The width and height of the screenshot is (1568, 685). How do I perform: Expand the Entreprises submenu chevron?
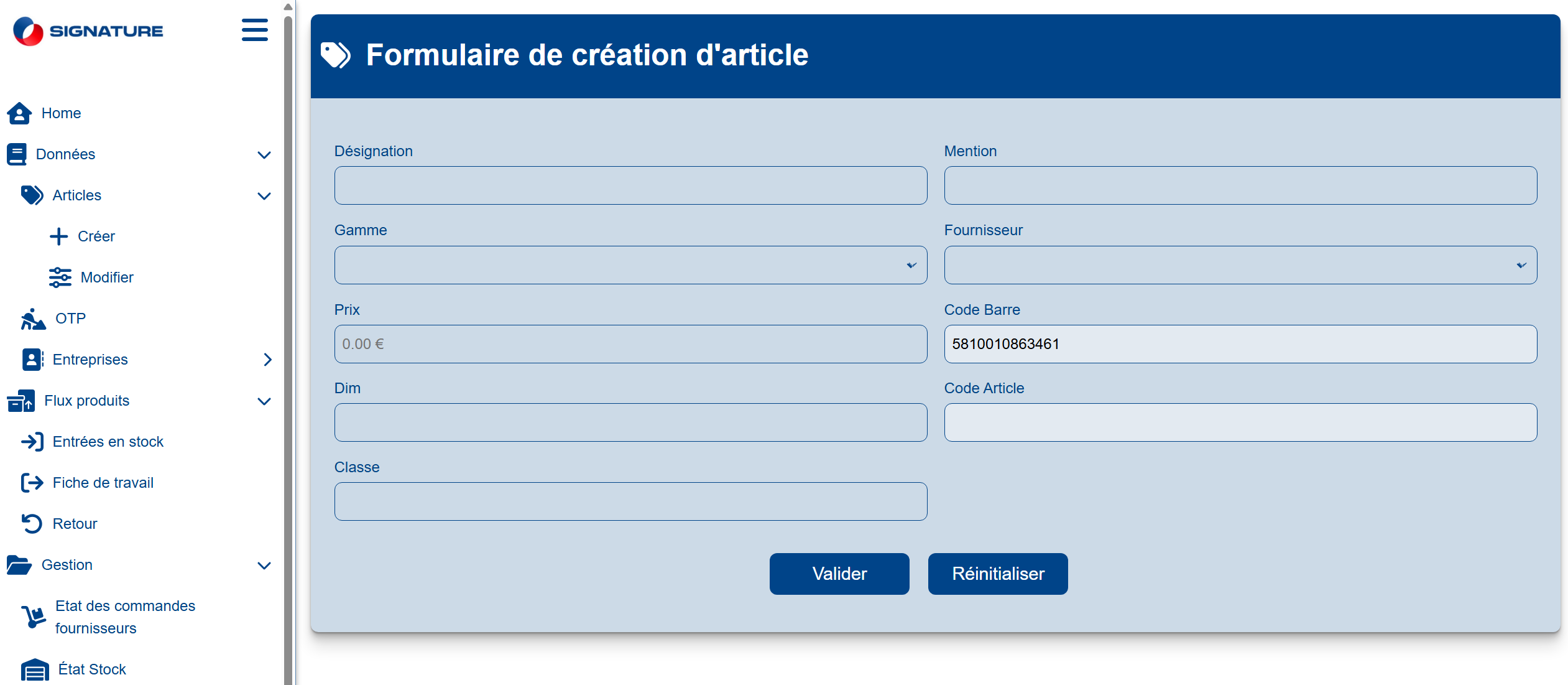(x=268, y=360)
